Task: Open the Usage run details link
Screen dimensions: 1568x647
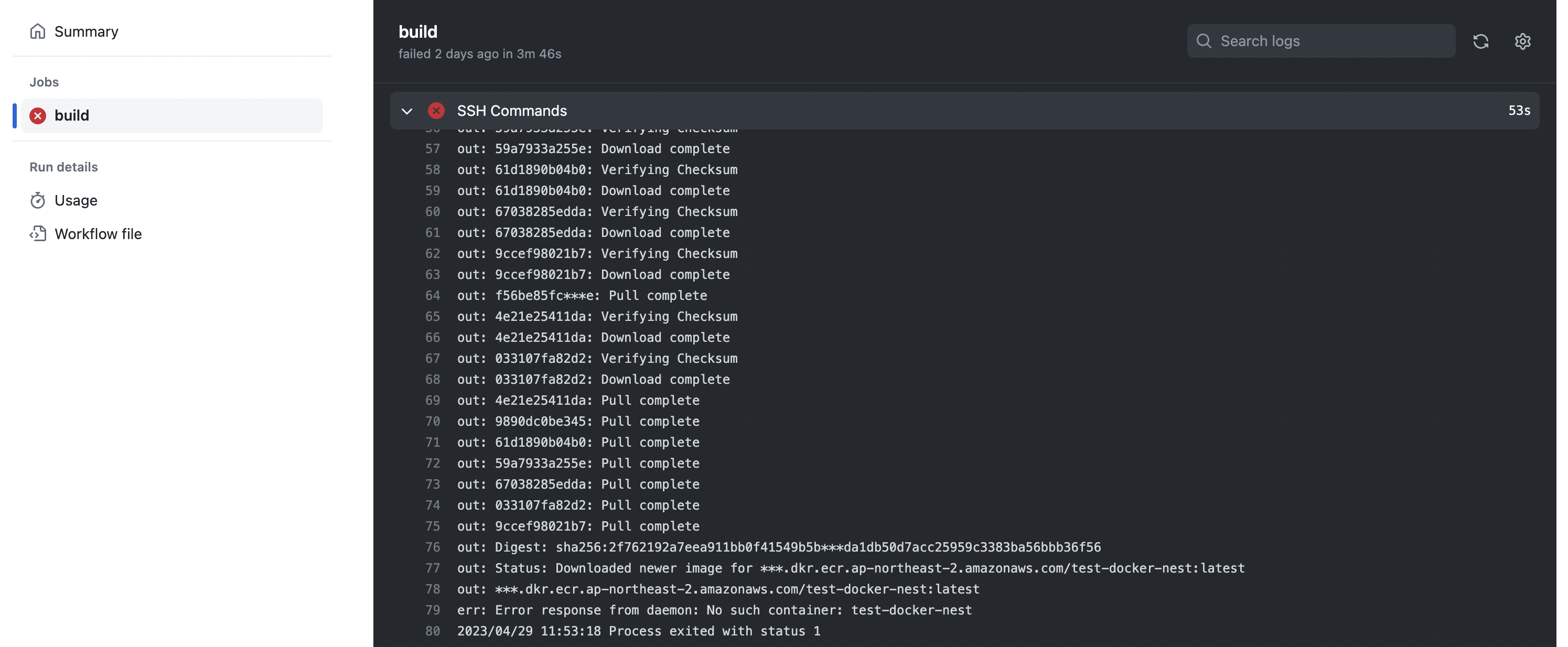Action: (x=76, y=200)
